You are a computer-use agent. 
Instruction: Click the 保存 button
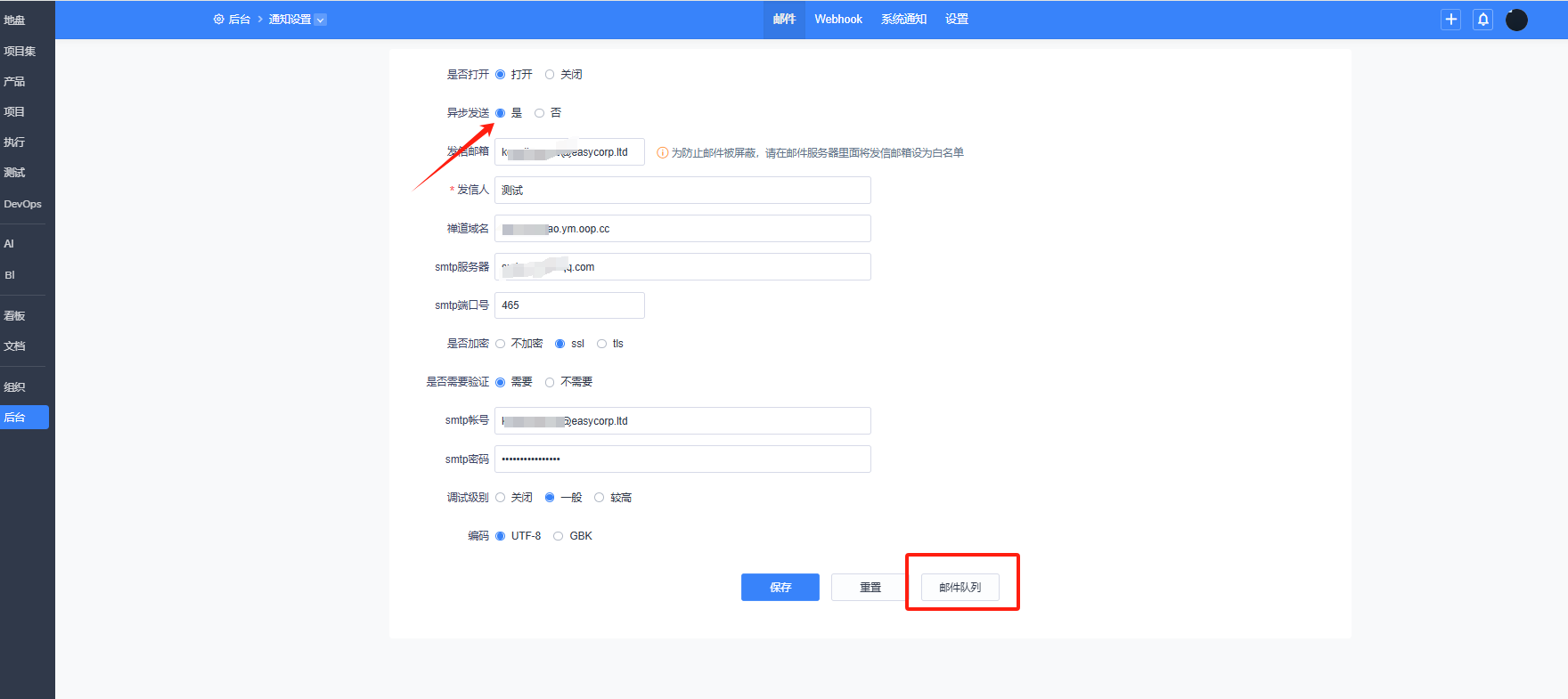(780, 587)
